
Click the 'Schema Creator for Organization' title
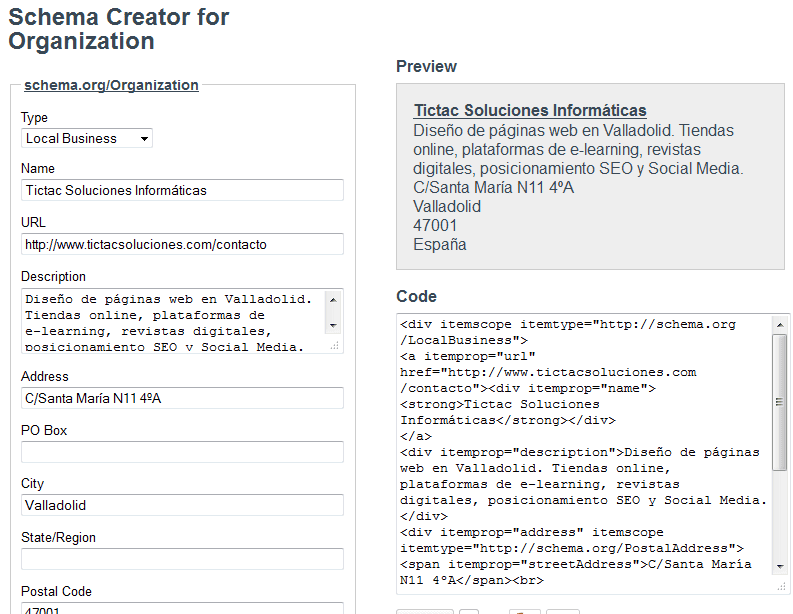coord(119,29)
